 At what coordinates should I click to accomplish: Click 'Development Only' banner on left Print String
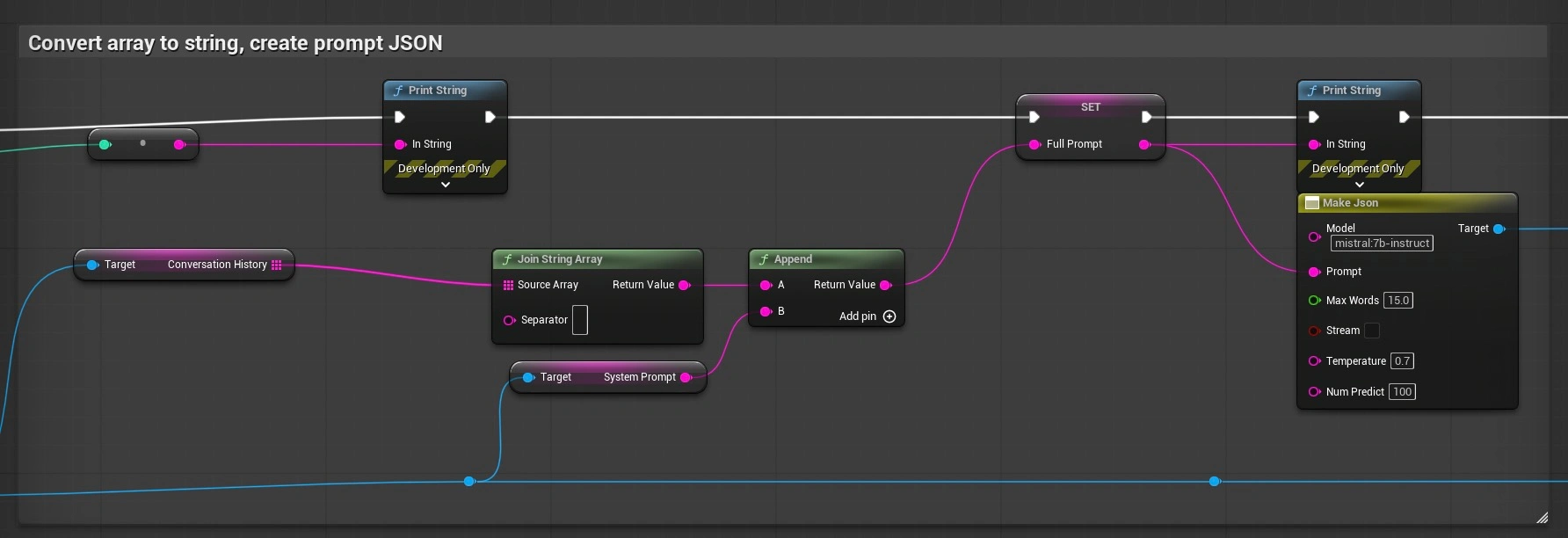pos(444,169)
